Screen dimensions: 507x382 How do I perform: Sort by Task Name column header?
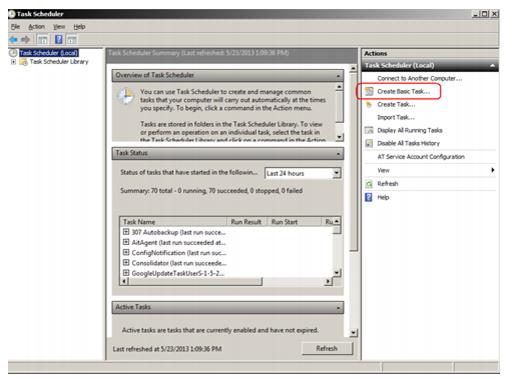173,222
